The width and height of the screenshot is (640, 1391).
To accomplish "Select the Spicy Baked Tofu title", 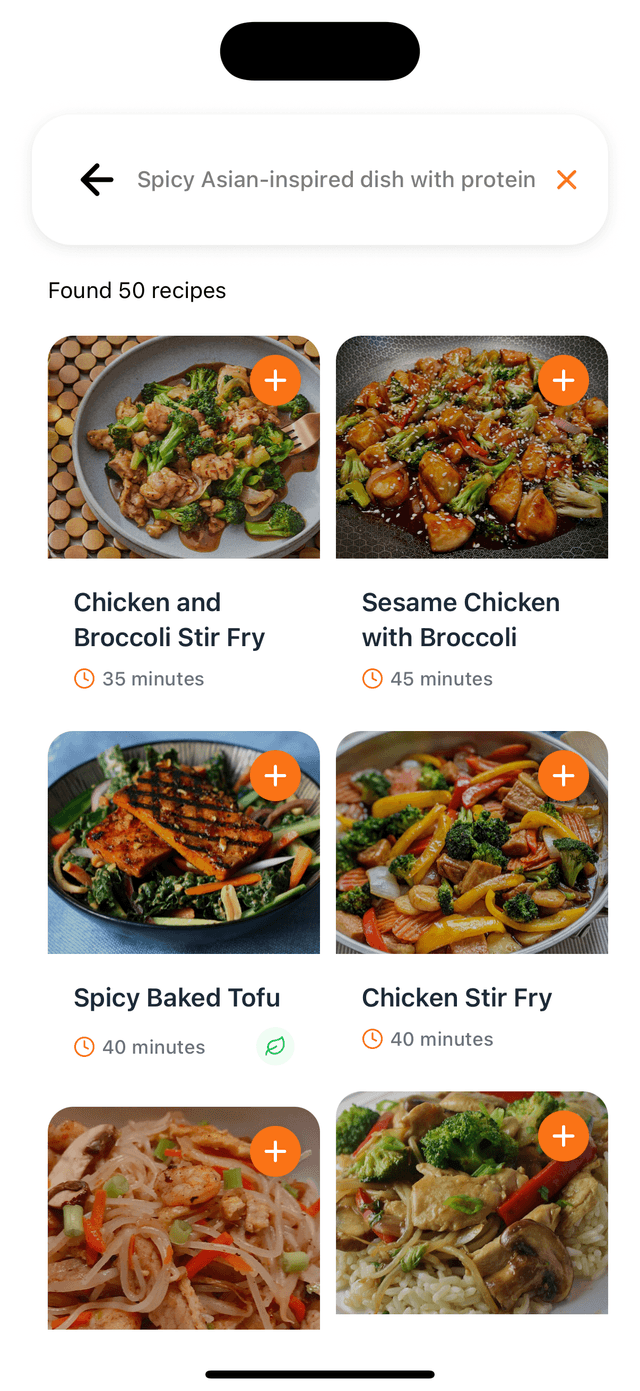I will click(x=177, y=997).
